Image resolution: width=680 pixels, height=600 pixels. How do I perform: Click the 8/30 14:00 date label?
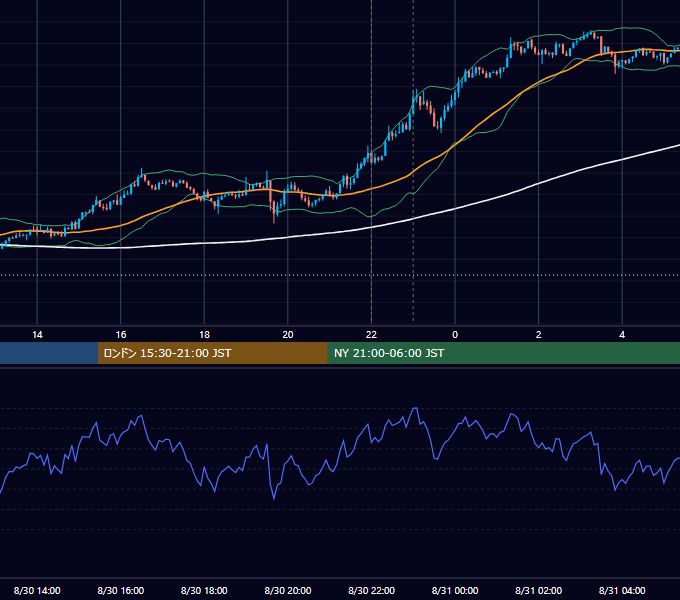click(x=37, y=590)
